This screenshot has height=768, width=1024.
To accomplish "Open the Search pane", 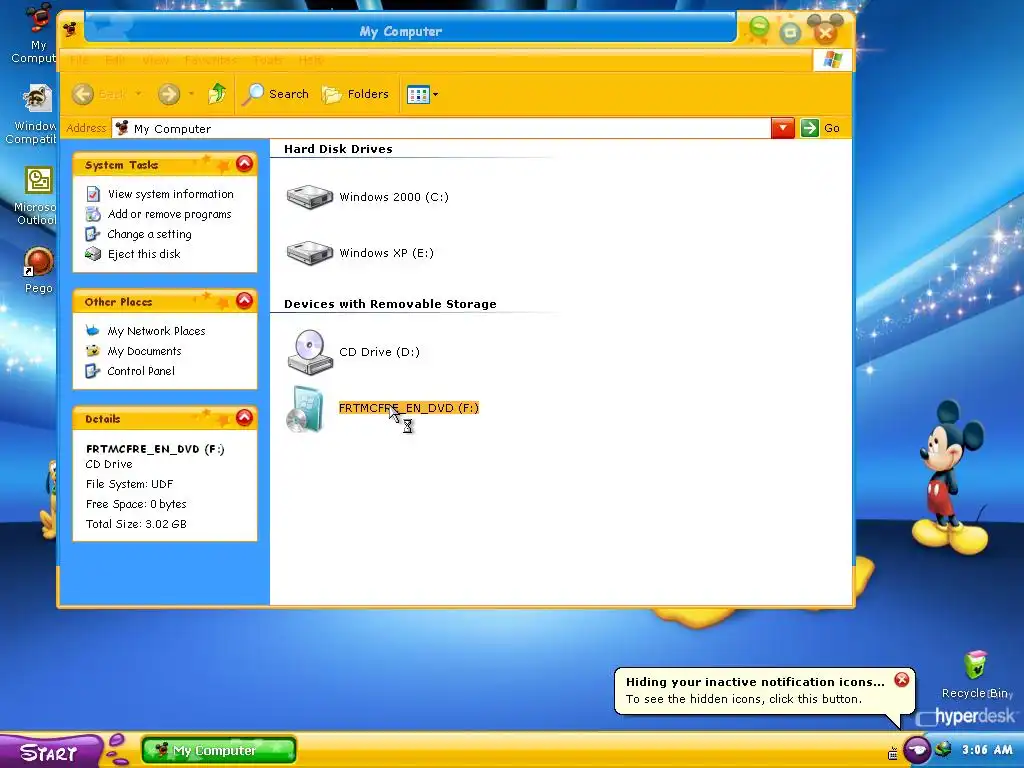I will (276, 94).
